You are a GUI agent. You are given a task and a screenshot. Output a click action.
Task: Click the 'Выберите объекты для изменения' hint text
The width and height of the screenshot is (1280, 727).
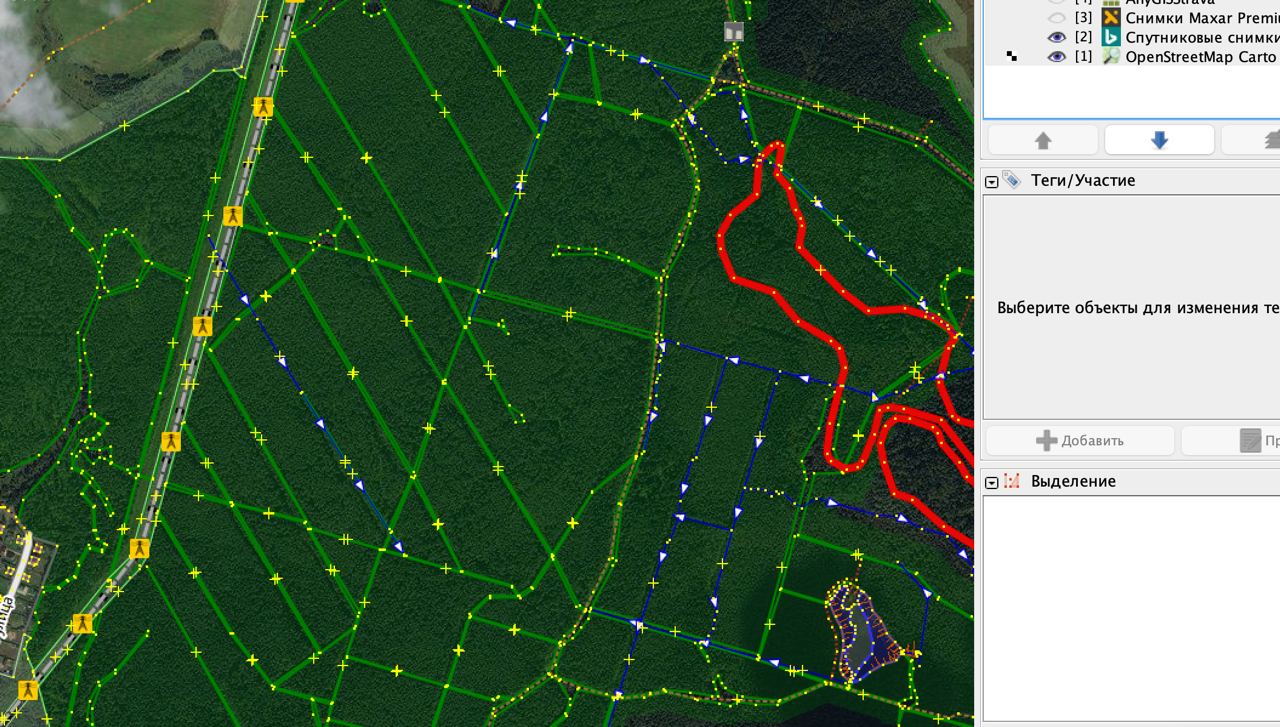click(1137, 307)
